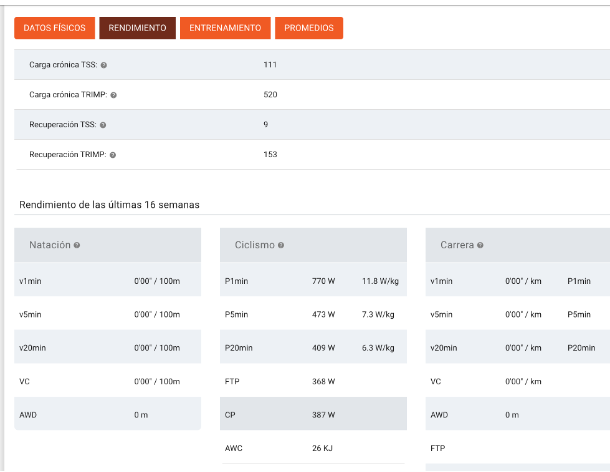Click the P20min 6.3 W/kg value
610x472 pixels.
pyautogui.click(x=378, y=347)
